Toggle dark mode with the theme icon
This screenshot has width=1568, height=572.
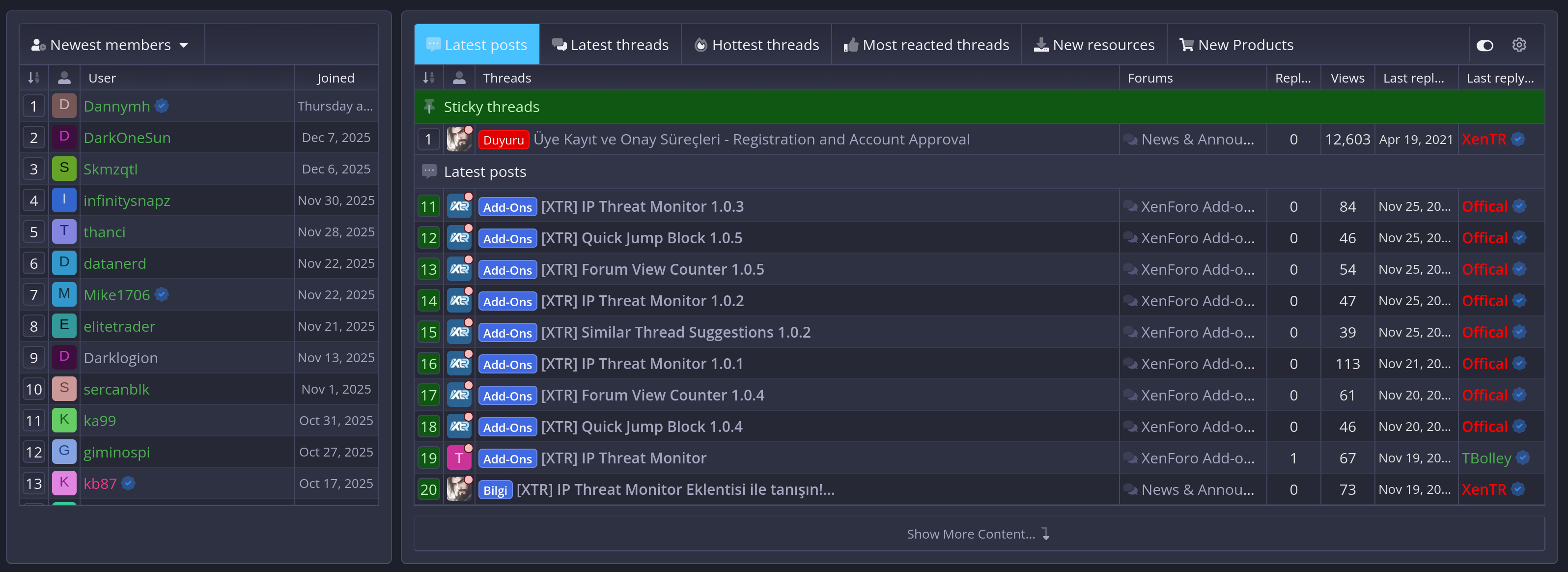(1486, 45)
